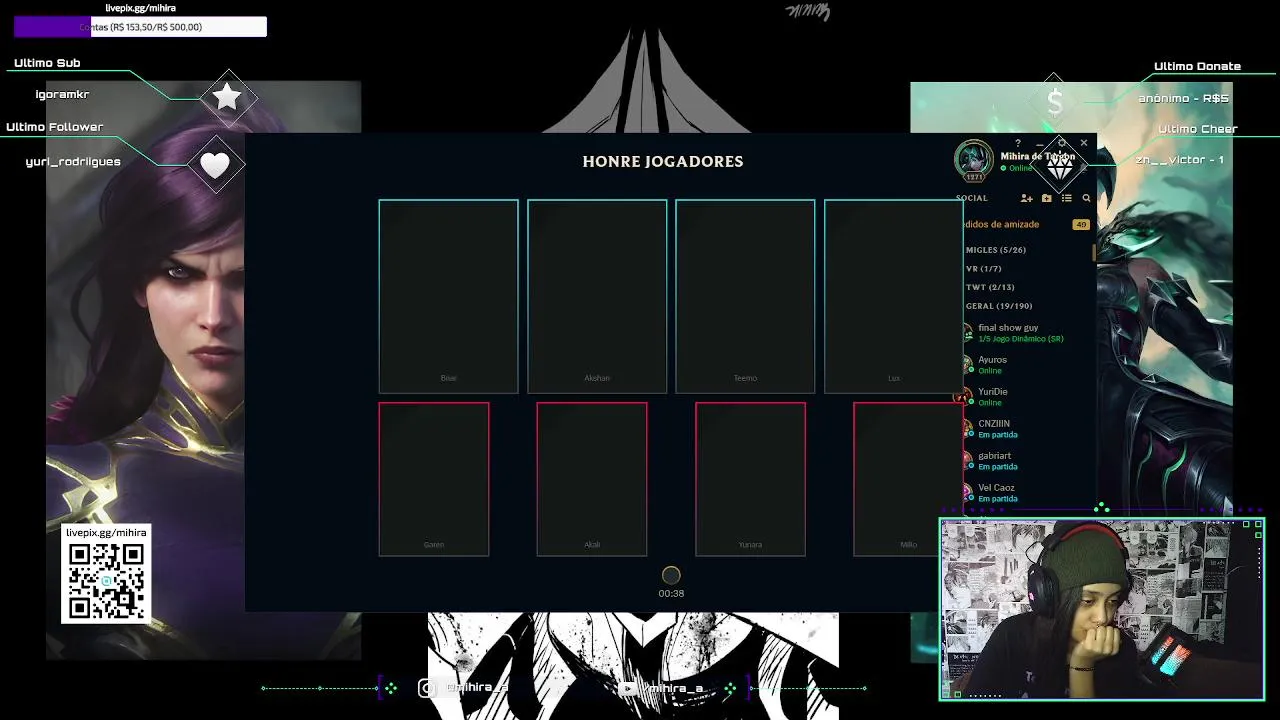1280x720 pixels.
Task: Expand the MIGLES (5/26) friend group
Action: point(996,250)
